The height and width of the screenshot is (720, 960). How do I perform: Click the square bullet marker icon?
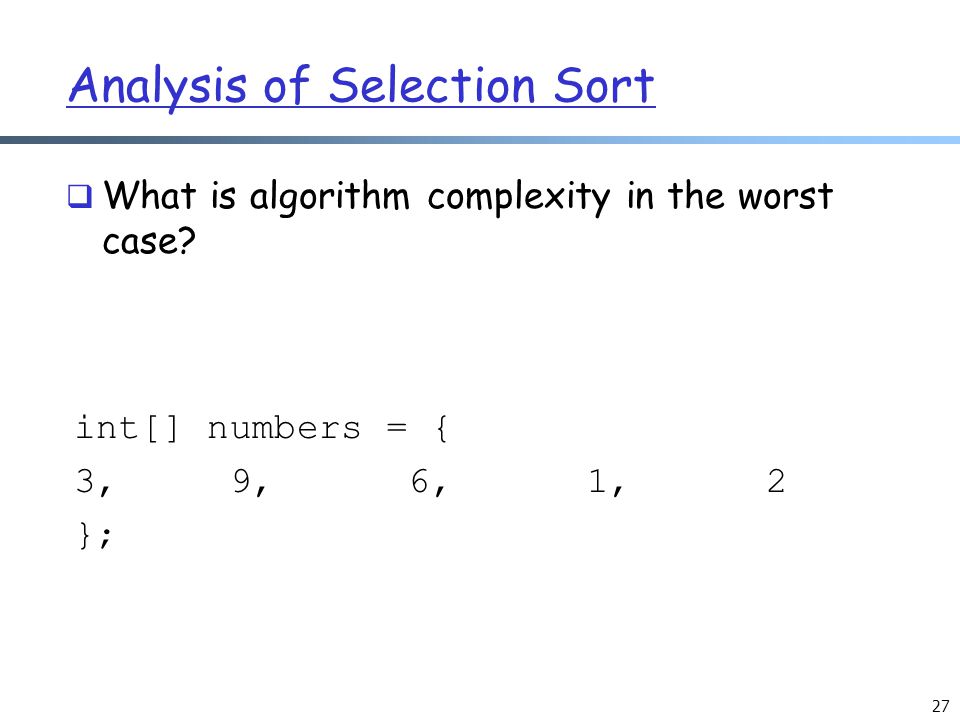[x=80, y=197]
